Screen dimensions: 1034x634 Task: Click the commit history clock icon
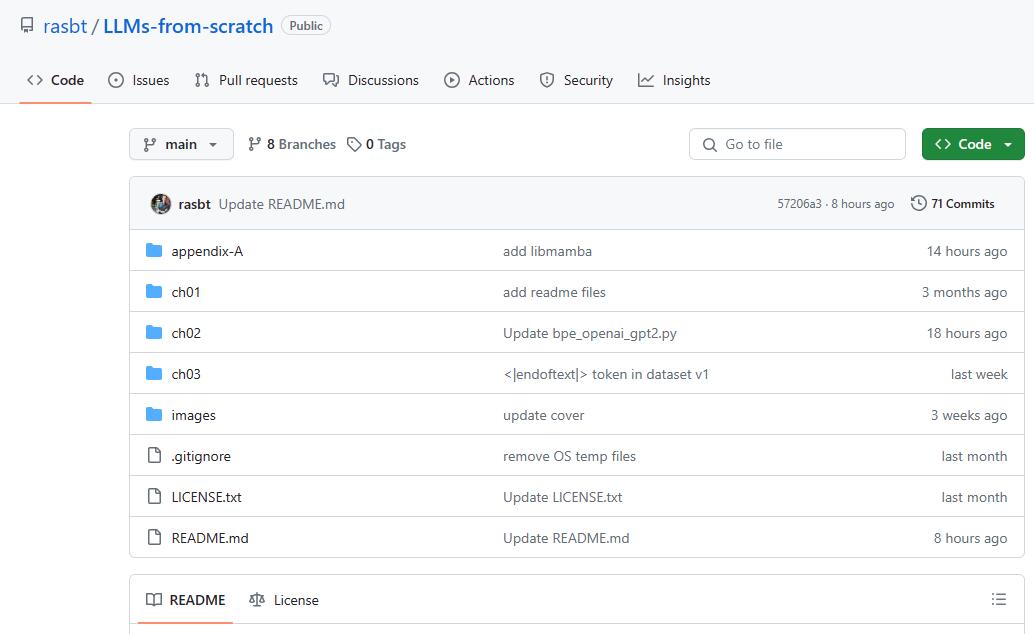[918, 203]
